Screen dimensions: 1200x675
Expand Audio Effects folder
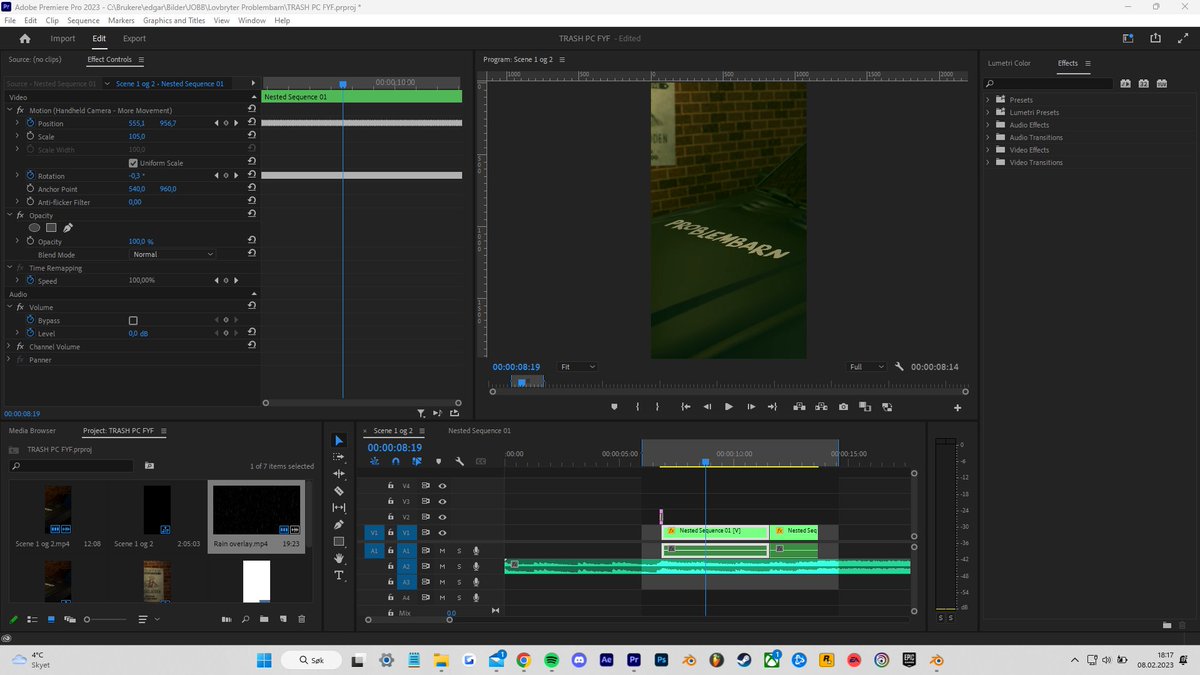[988, 125]
